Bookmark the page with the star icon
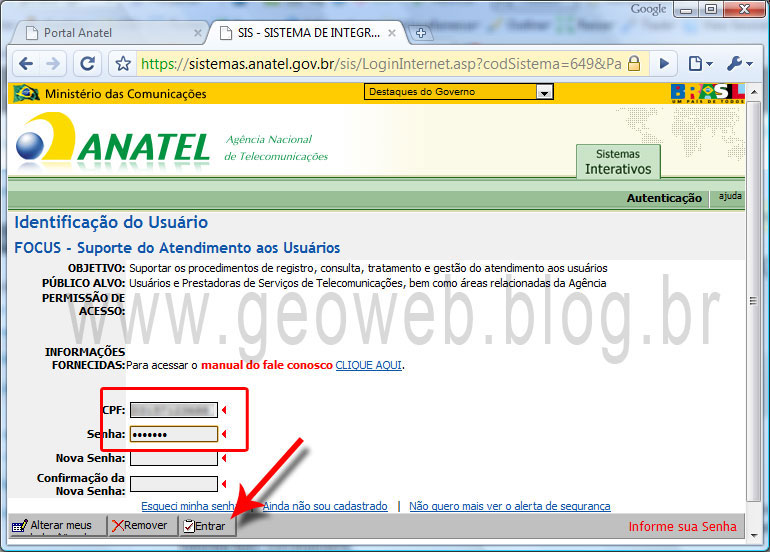Image resolution: width=770 pixels, height=552 pixels. [123, 63]
